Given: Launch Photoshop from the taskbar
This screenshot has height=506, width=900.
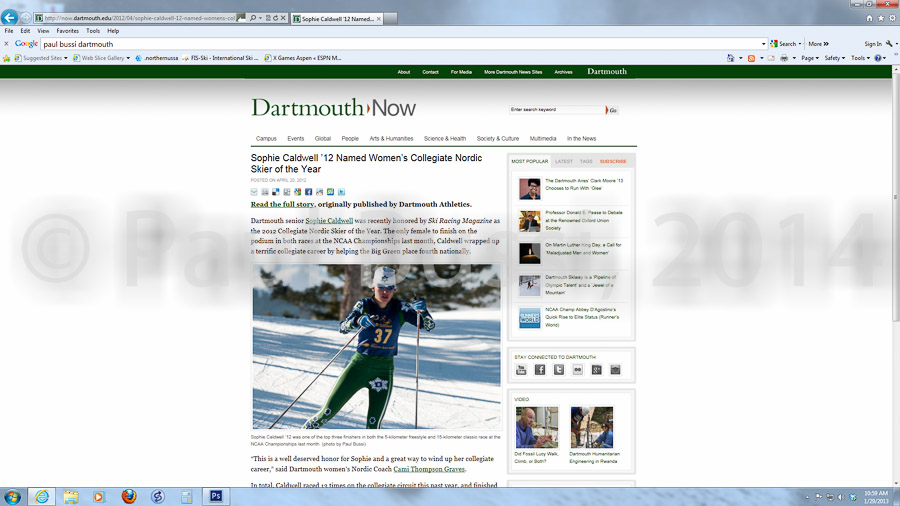Looking at the screenshot, I should (x=216, y=496).
